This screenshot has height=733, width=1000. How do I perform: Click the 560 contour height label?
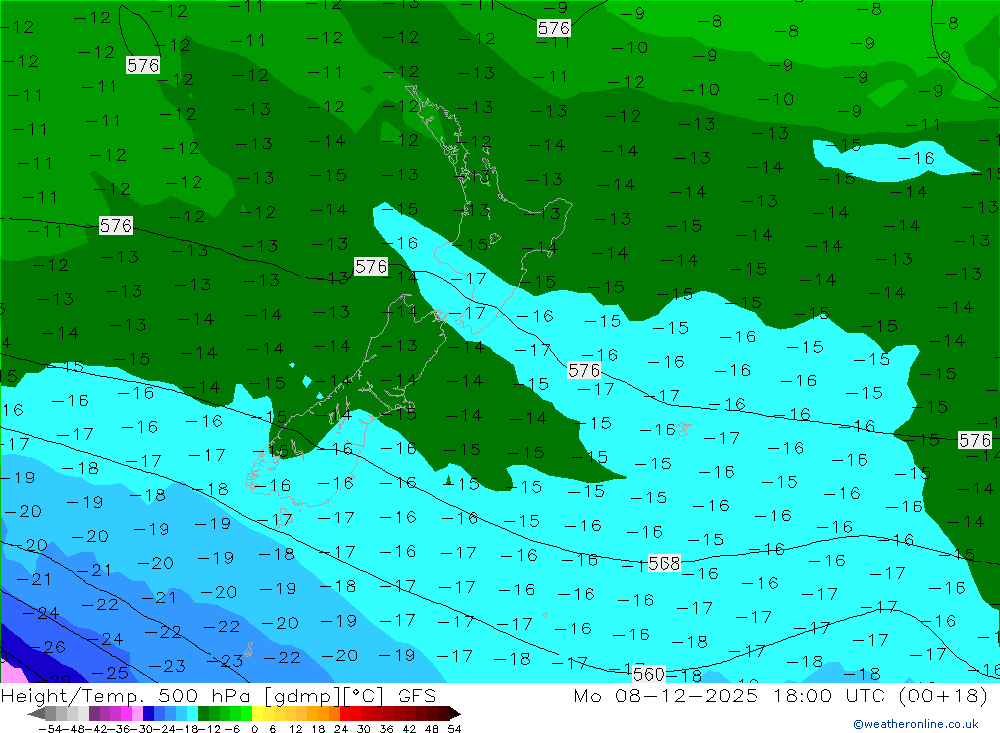(x=649, y=674)
